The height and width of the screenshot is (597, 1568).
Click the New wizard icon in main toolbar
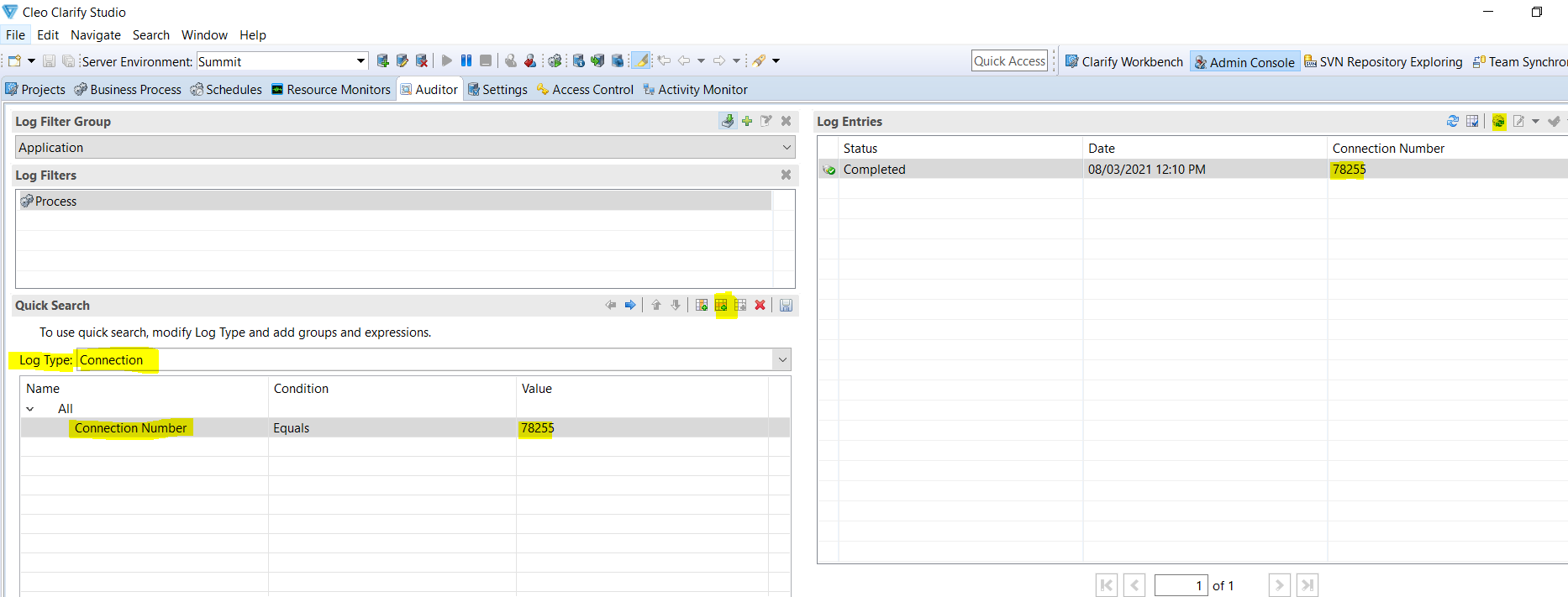(14, 60)
